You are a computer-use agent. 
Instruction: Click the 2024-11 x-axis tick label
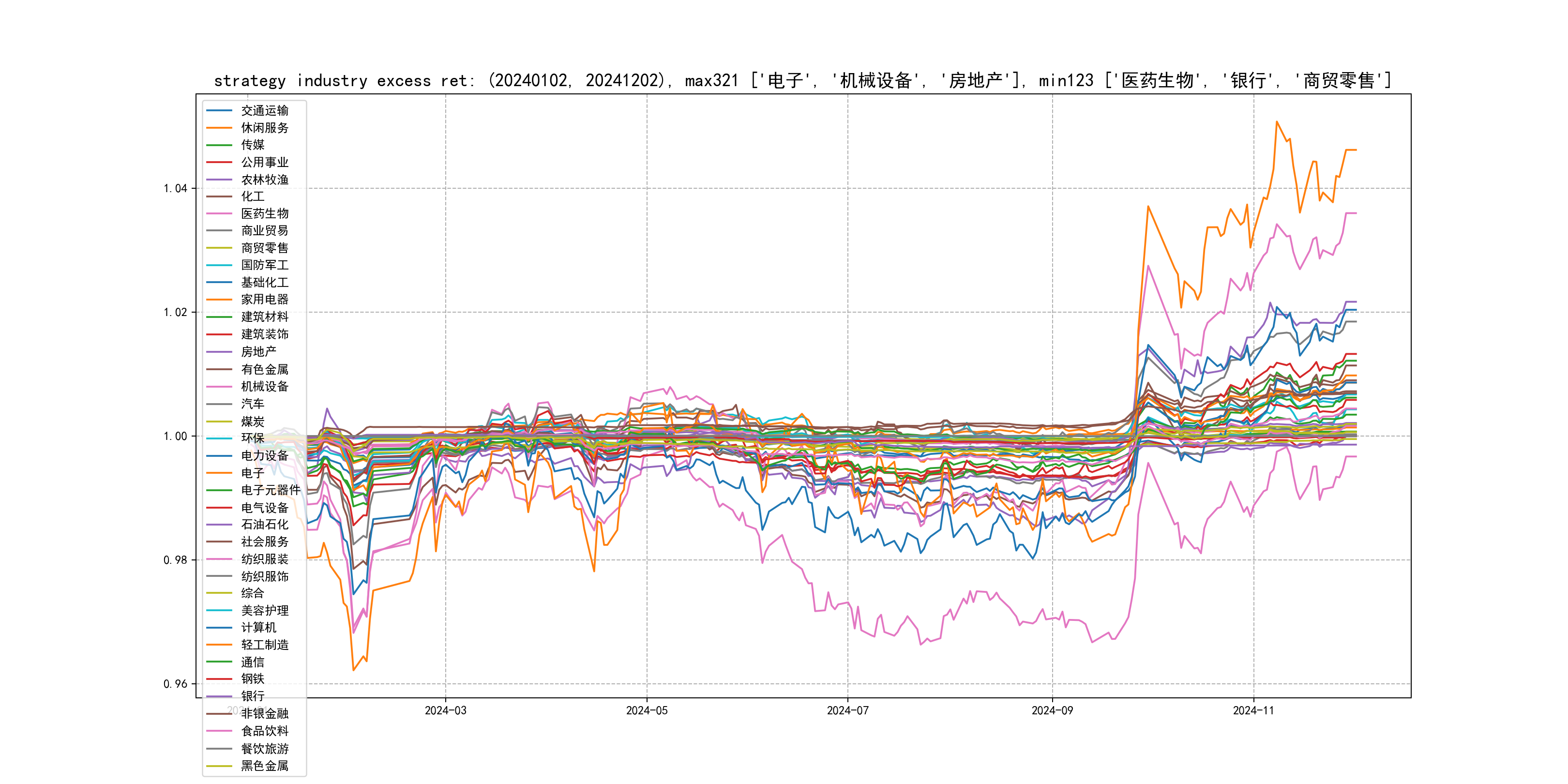click(x=1252, y=710)
